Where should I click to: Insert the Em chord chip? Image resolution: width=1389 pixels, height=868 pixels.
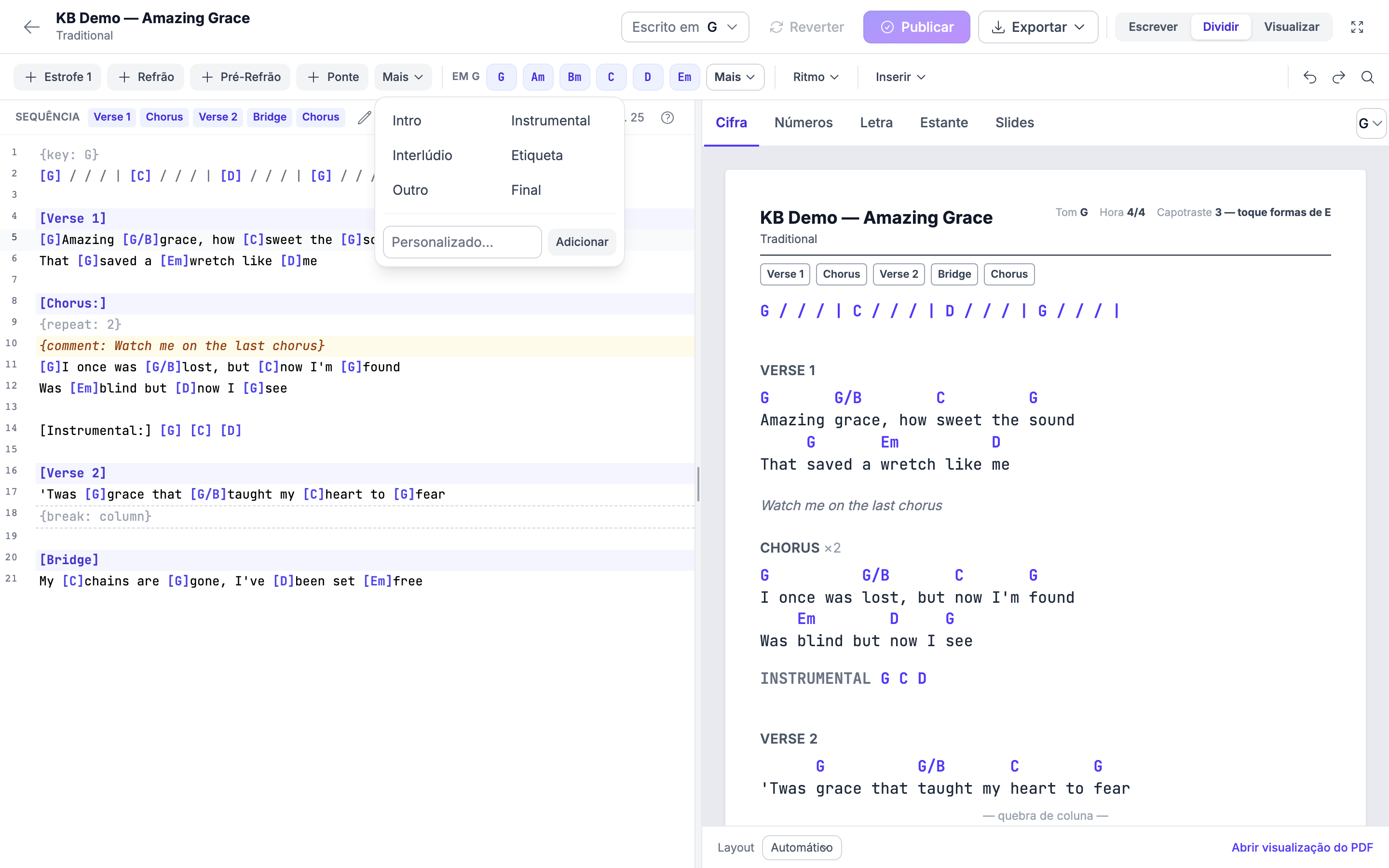pos(684,77)
